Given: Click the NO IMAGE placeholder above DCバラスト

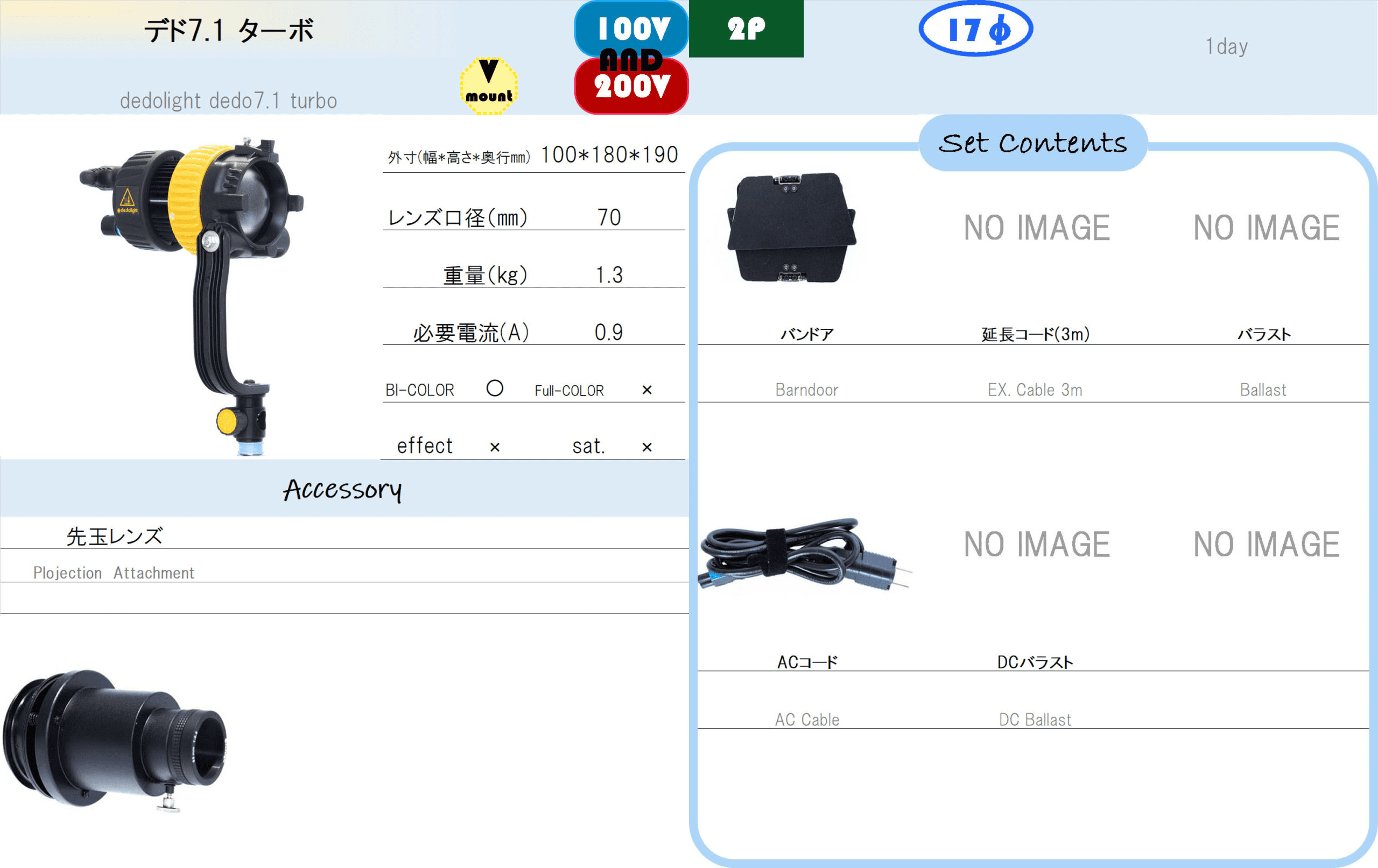Looking at the screenshot, I should [x=1036, y=544].
